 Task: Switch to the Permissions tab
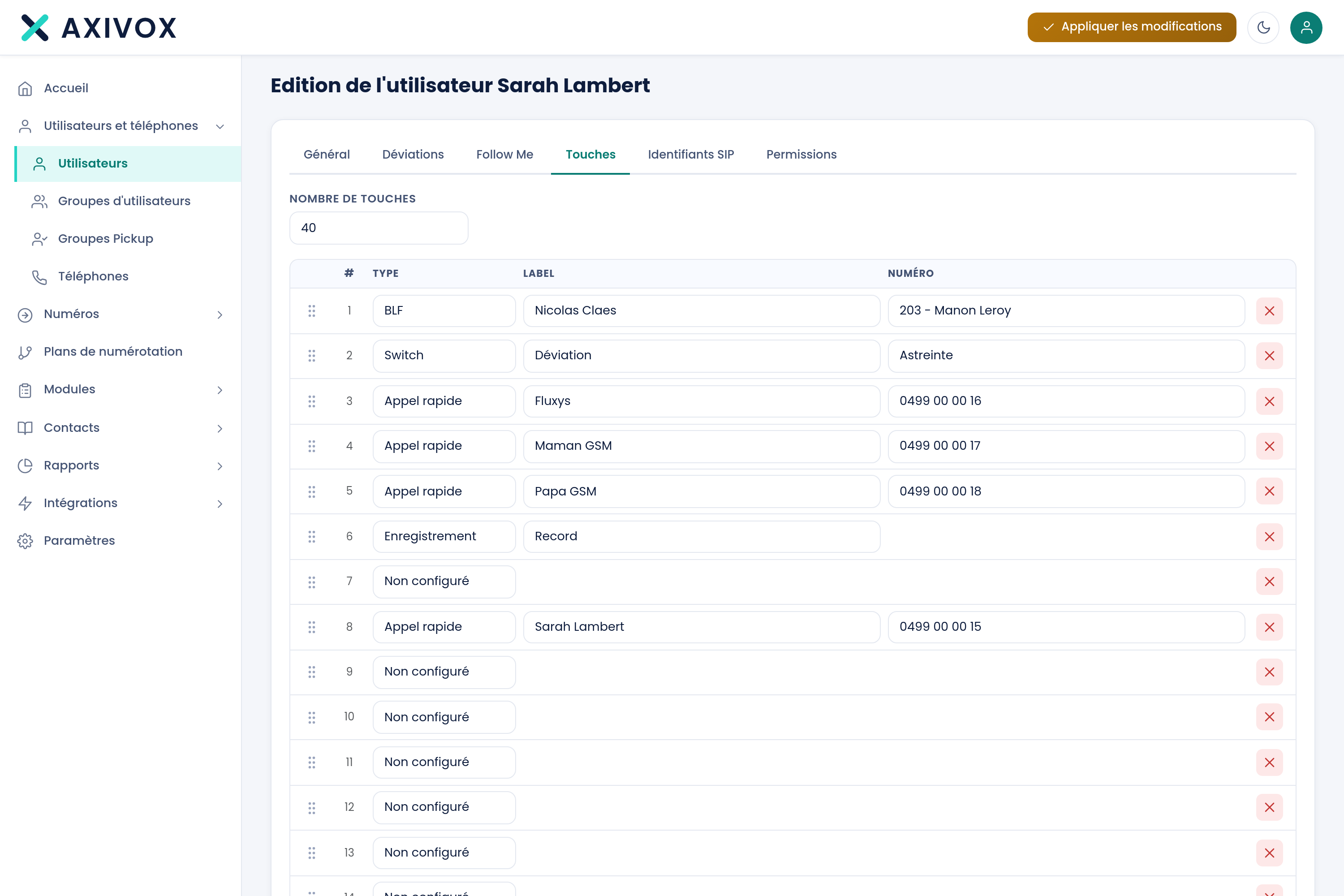801,154
